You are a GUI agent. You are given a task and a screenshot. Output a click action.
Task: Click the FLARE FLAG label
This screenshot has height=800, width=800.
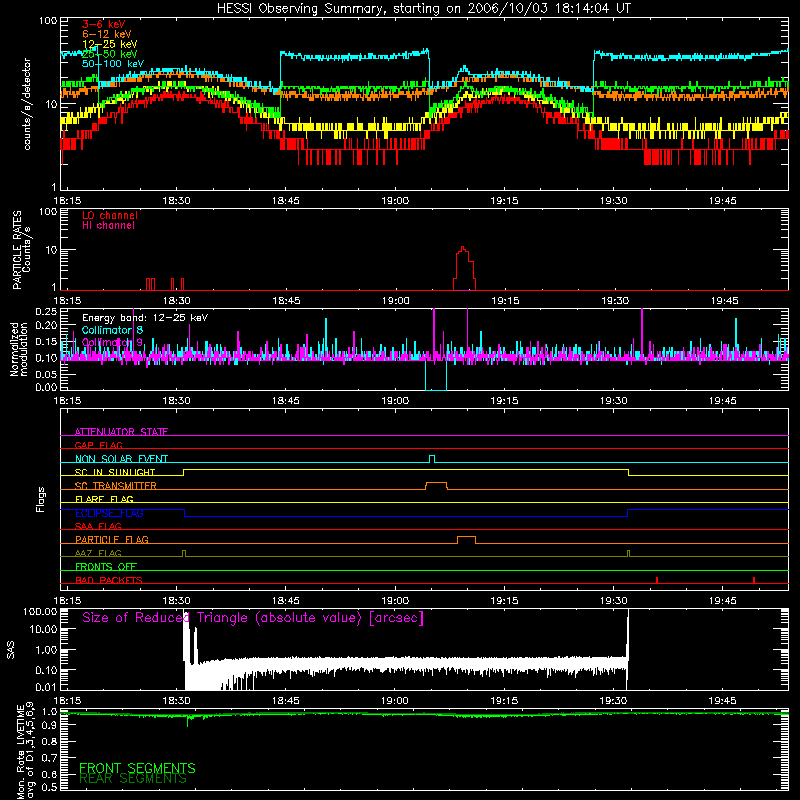[x=104, y=499]
